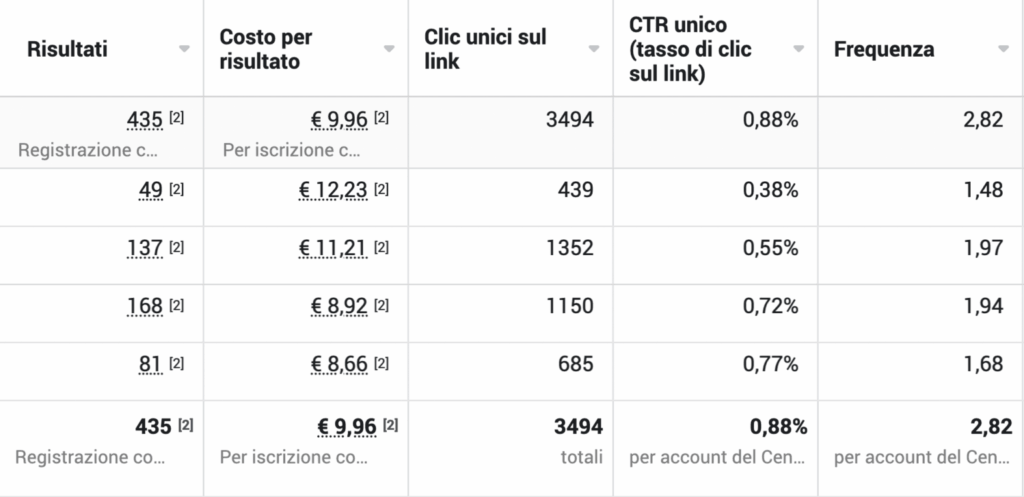The height and width of the screenshot is (497, 1024).
Task: Click the € 9,96 cost link in first row
Action: coord(340,120)
